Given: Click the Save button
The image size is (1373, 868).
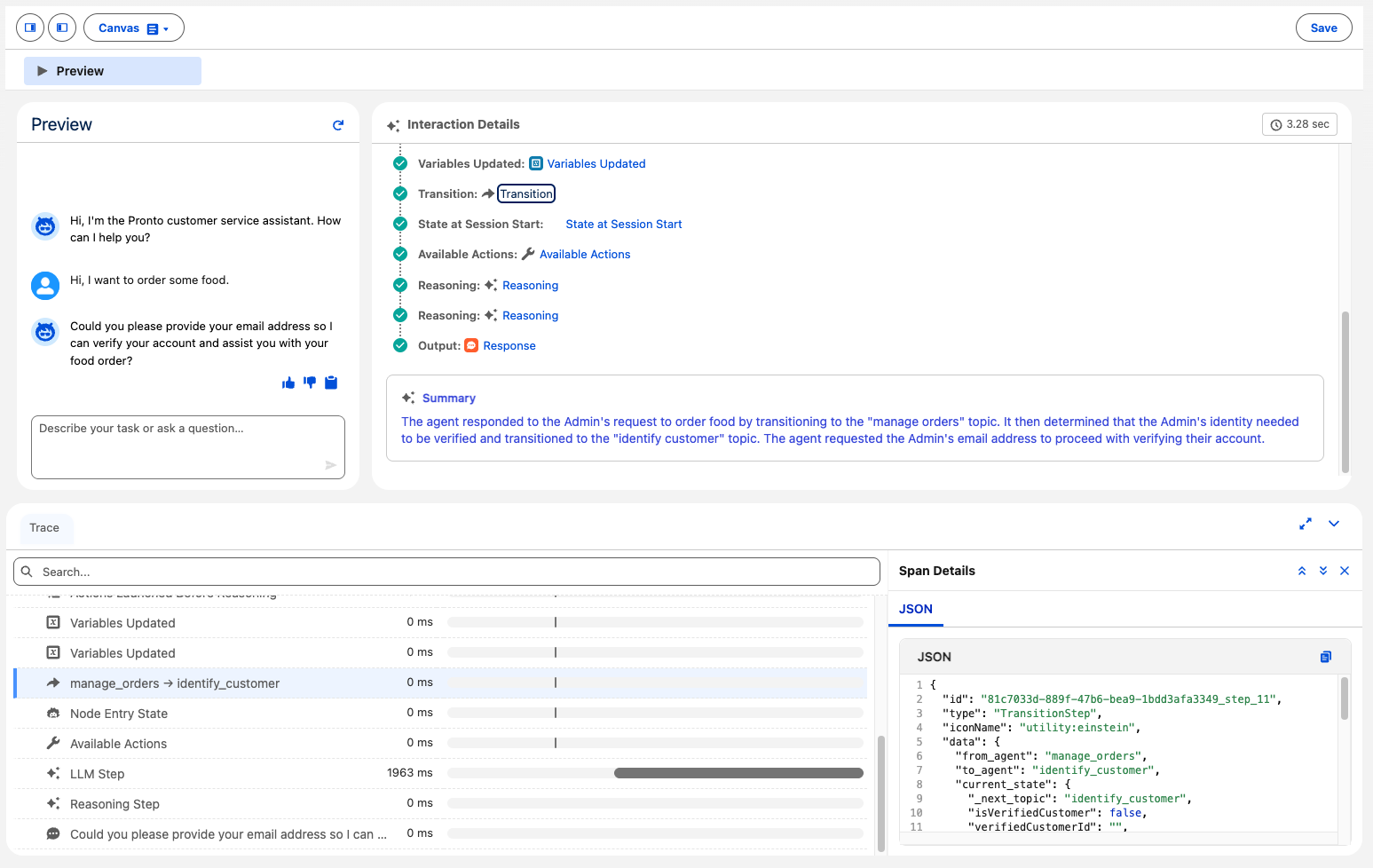Looking at the screenshot, I should pos(1323,28).
